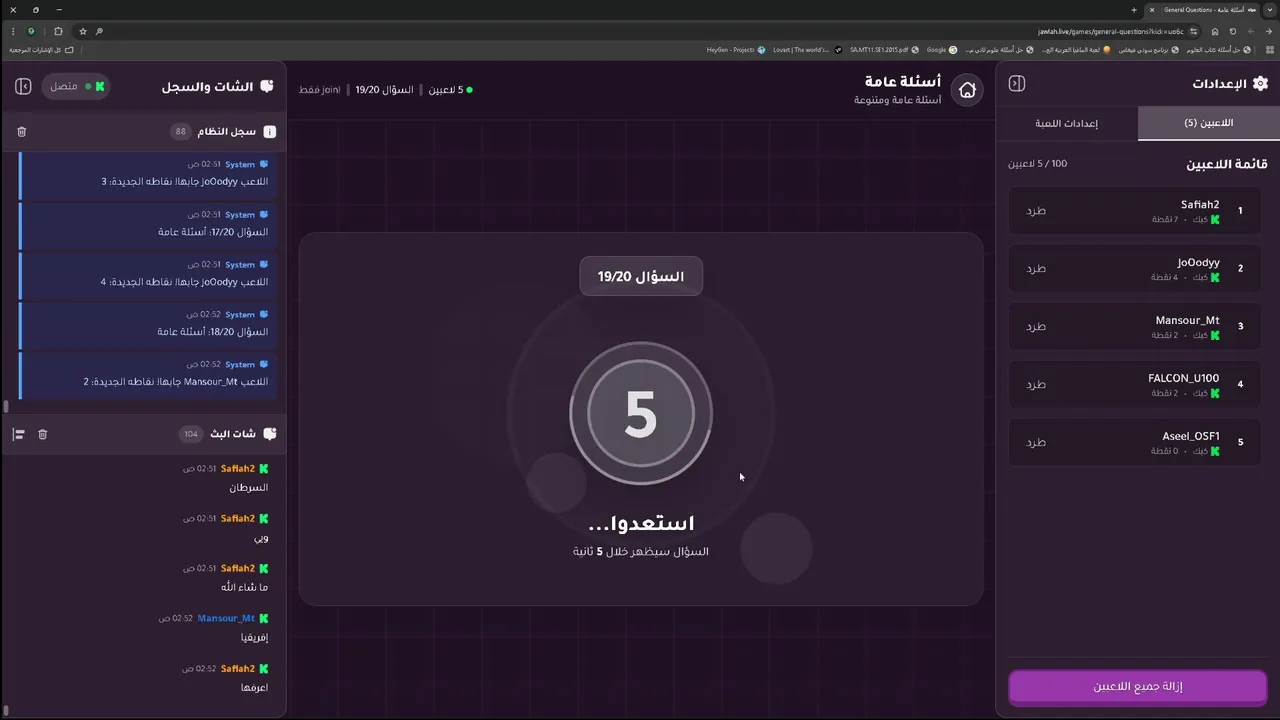
Task: Toggle the متصل connection status pill
Action: (75, 86)
